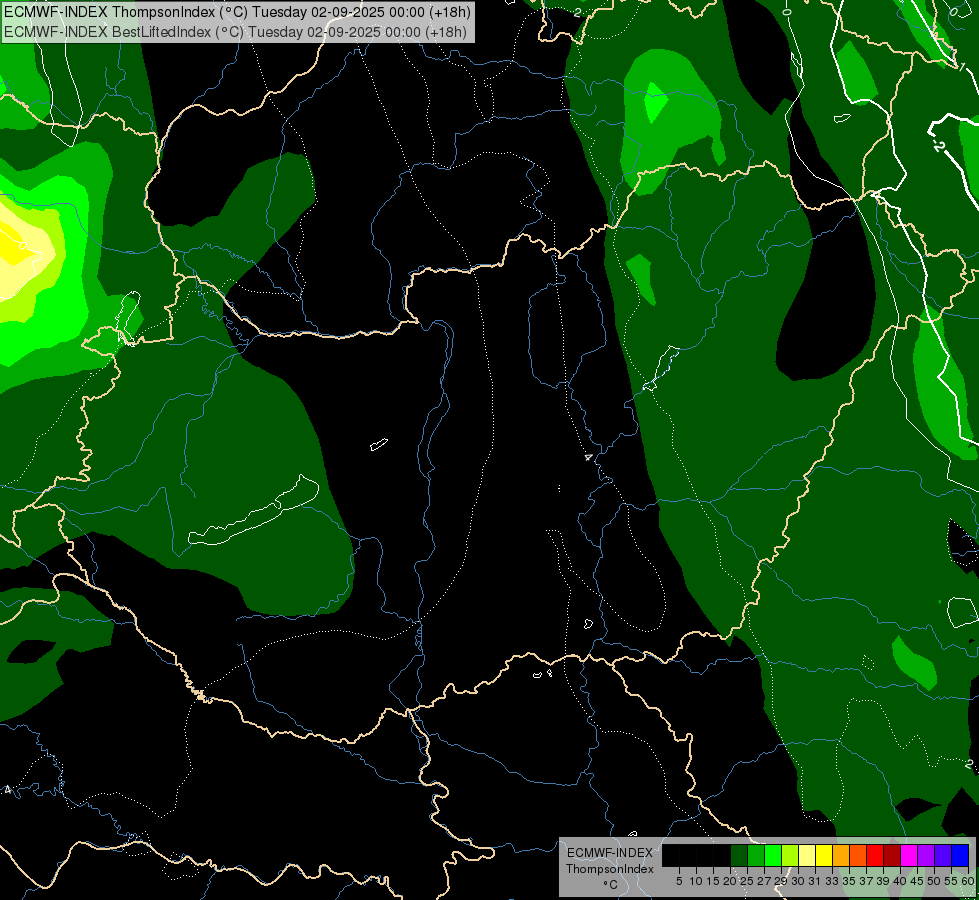Click legend tick value 40
Image resolution: width=979 pixels, height=900 pixels.
pyautogui.click(x=900, y=881)
